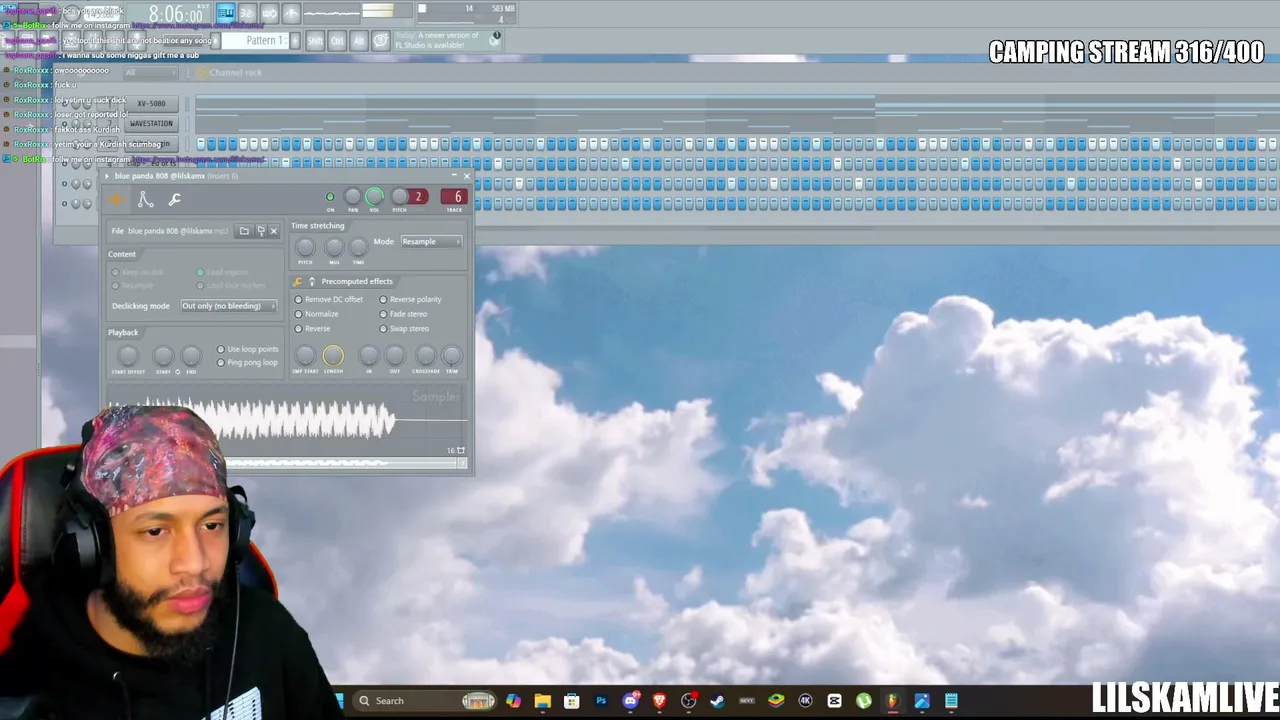Click the precomputed effects wrench icon

pos(298,282)
